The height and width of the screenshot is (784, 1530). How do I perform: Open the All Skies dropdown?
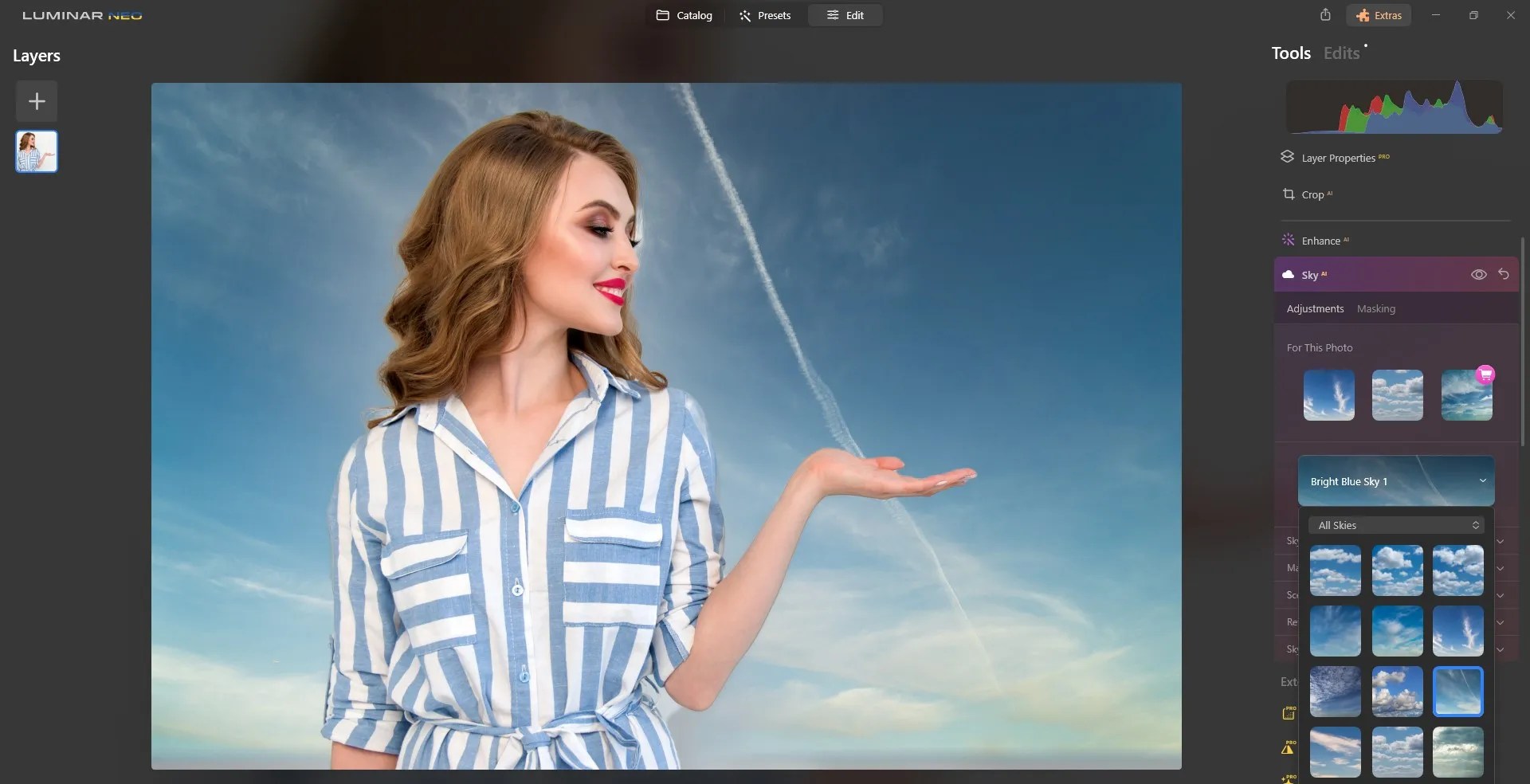pos(1397,525)
